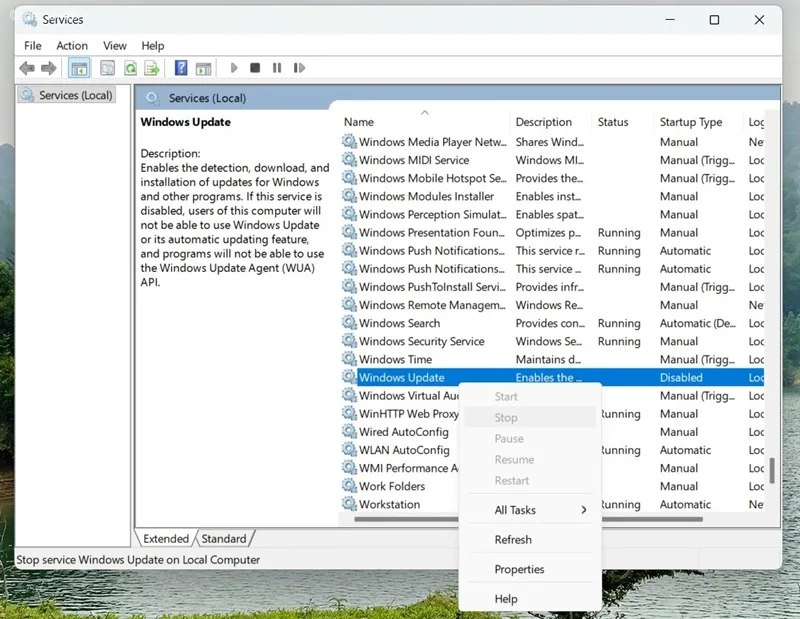Select the Windows Time service

tap(553, 359)
